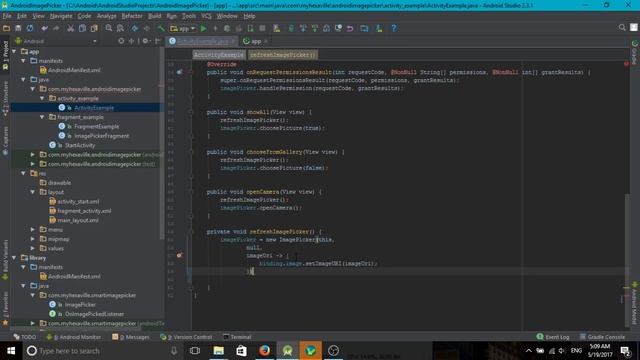Open the TODO tool window
Image resolution: width=640 pixels, height=360 pixels.
click(x=25, y=337)
